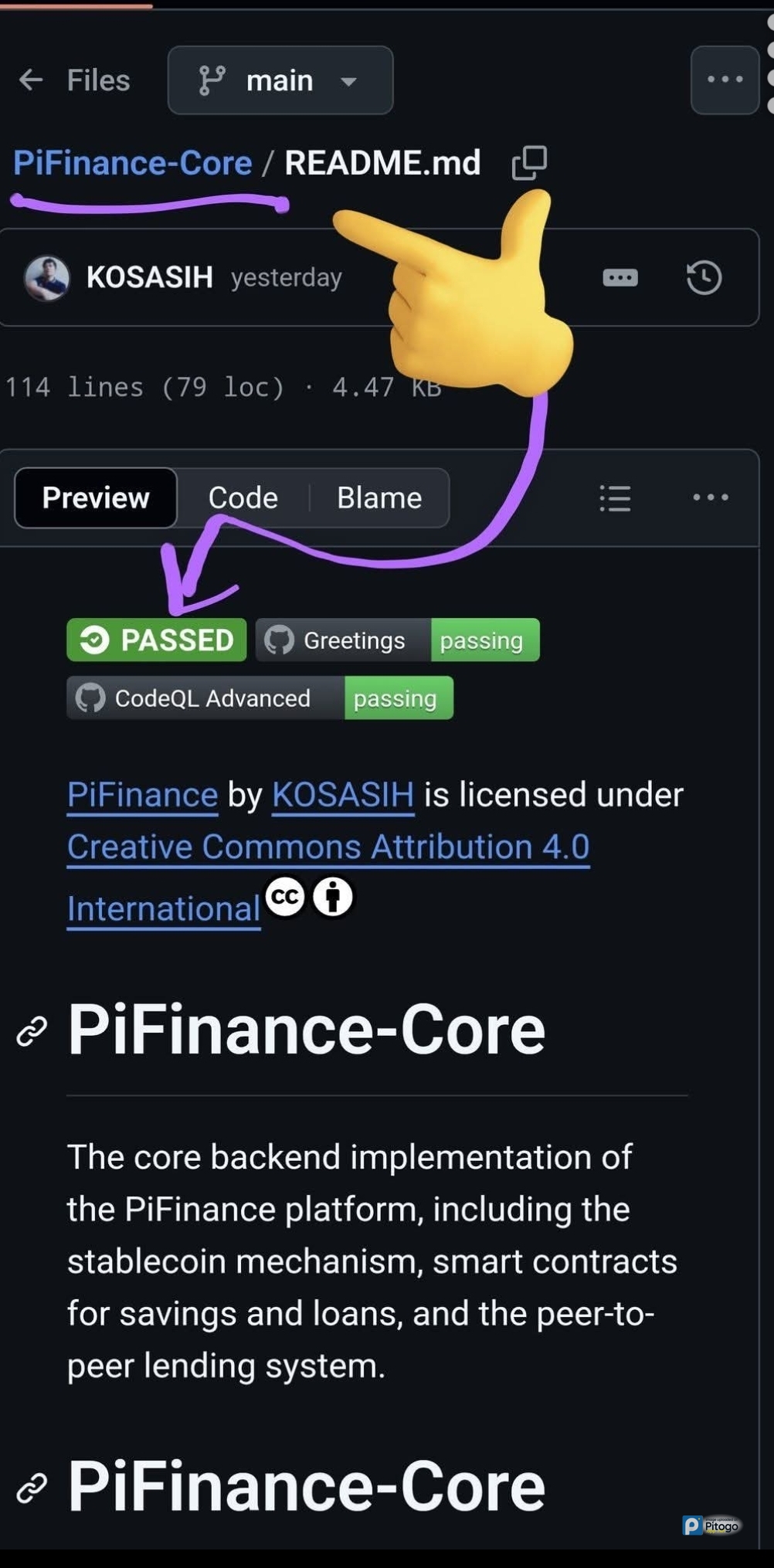Image resolution: width=774 pixels, height=1568 pixels.
Task: Open the Creative Commons Attribution 4.0 link
Action: click(x=328, y=847)
